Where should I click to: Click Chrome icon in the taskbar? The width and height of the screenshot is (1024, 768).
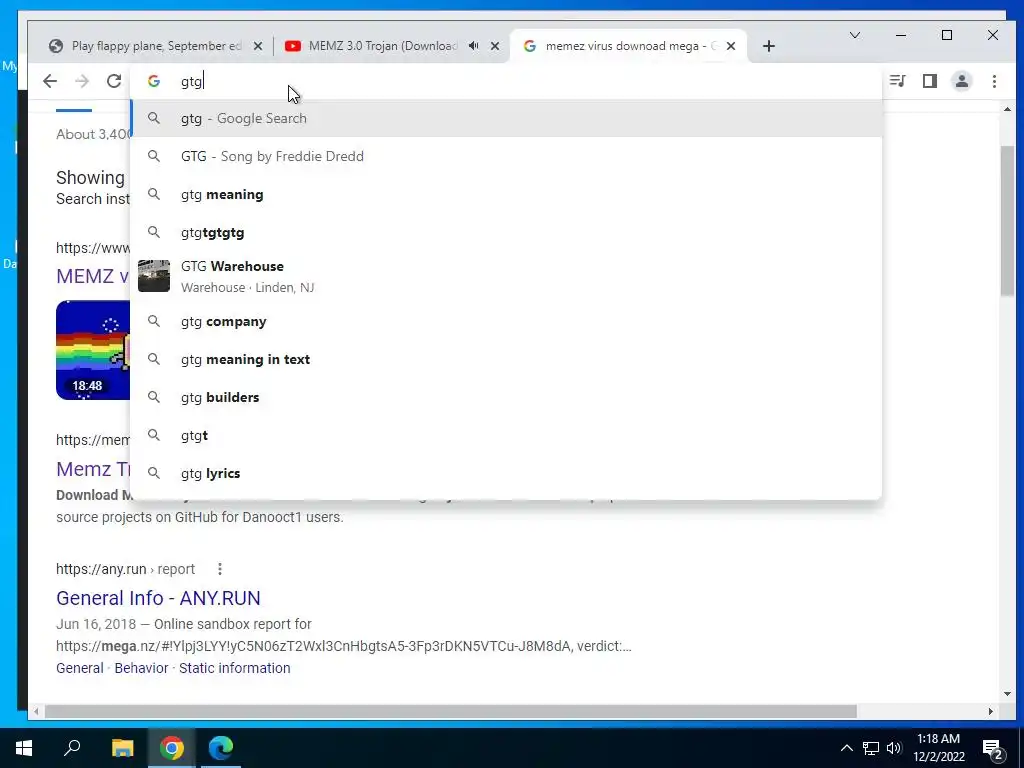(x=172, y=748)
